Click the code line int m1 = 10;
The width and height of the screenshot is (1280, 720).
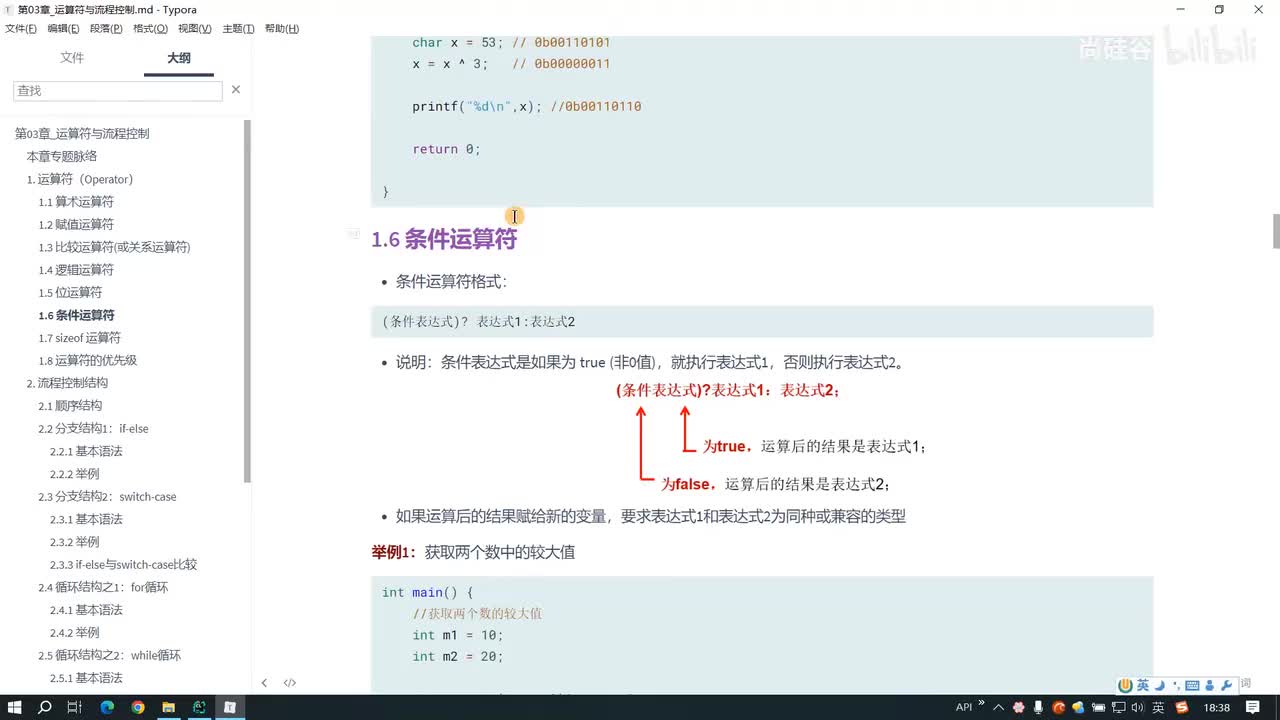[x=457, y=635]
